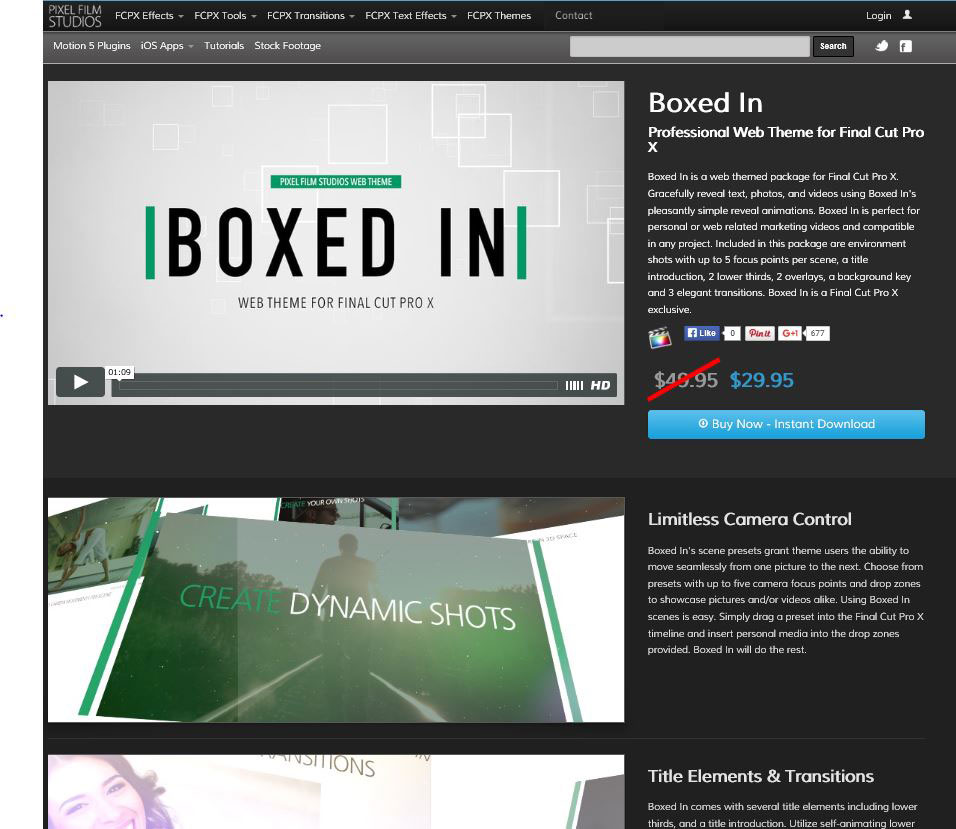Toggle HD quality on the video player
This screenshot has height=829, width=956.
tap(601, 385)
